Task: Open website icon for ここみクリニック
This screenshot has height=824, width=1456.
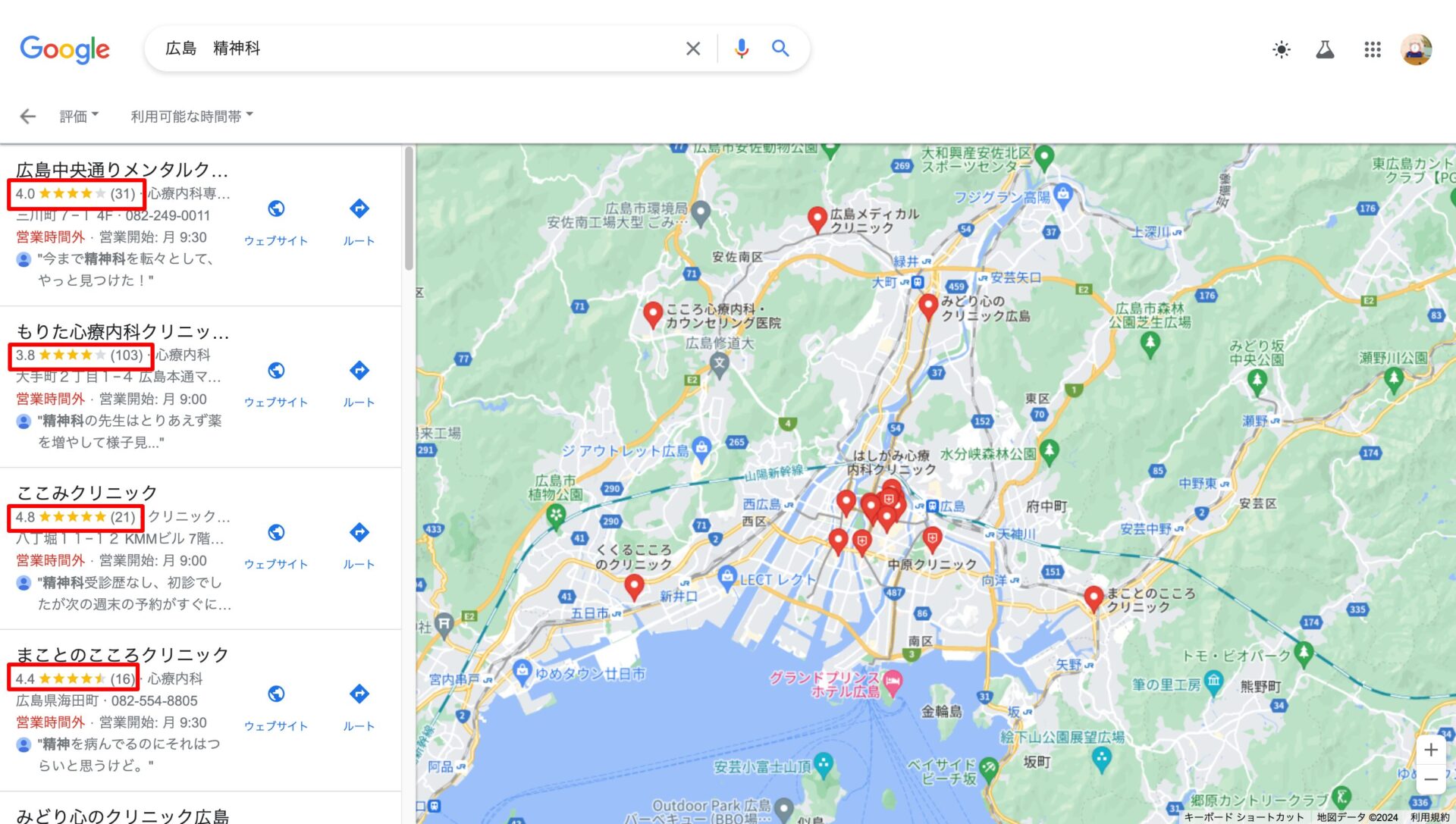Action: [276, 532]
